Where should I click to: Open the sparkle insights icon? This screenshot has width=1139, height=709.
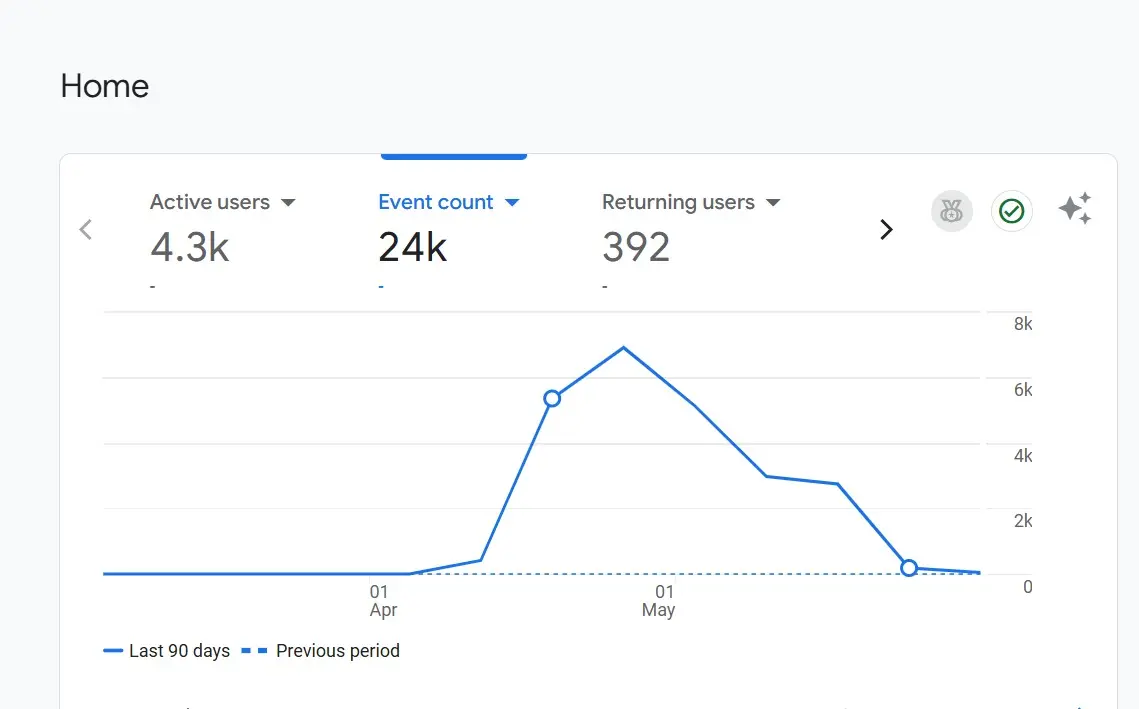coord(1075,209)
